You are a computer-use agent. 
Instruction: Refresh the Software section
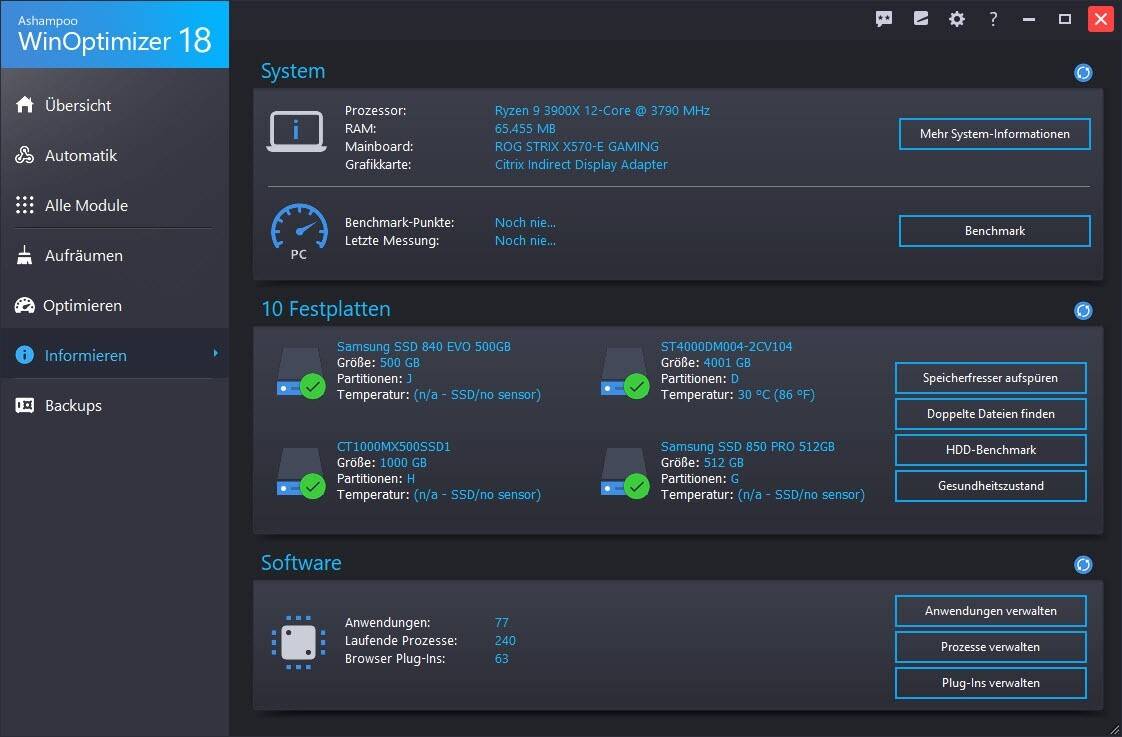(x=1083, y=565)
